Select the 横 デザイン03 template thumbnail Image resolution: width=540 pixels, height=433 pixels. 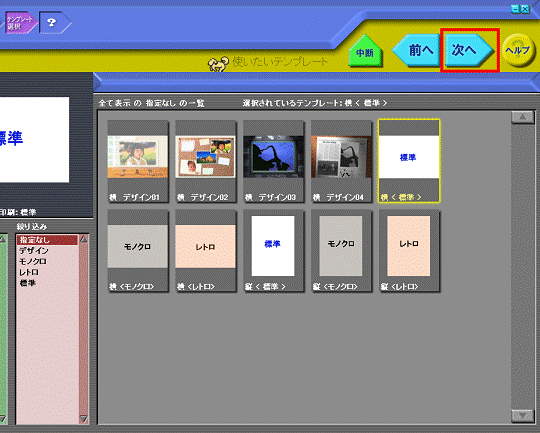coord(273,161)
